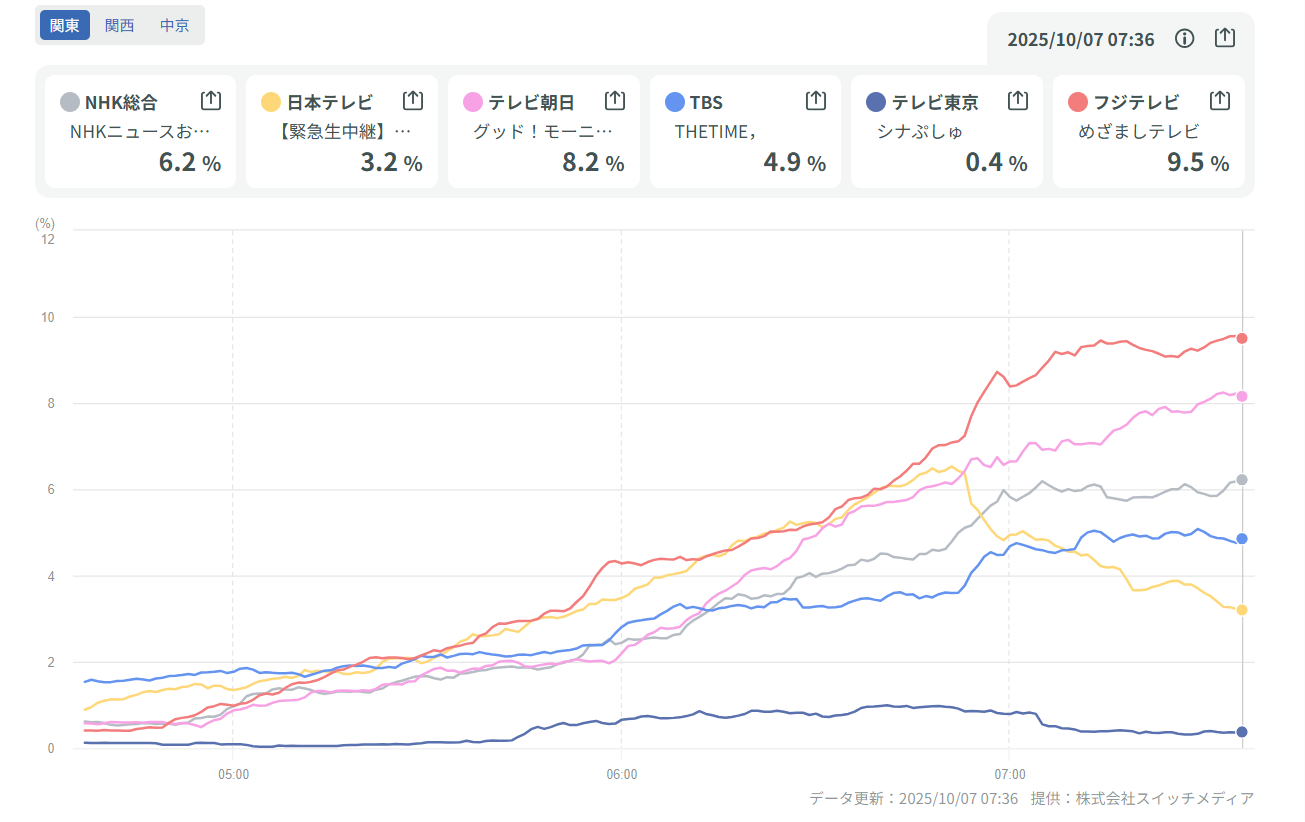Click the テレビ朝日 pink endpoint marker
1305x822 pixels.
(1242, 396)
